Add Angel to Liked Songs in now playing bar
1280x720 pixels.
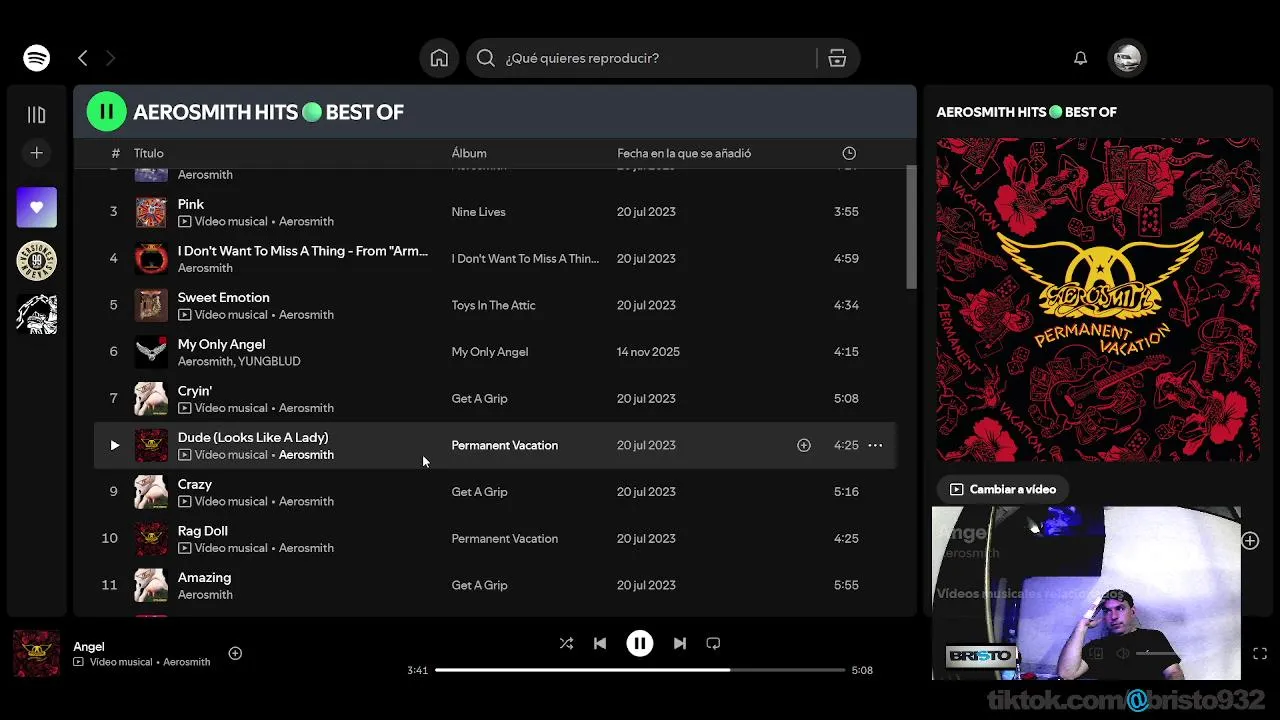tap(235, 653)
